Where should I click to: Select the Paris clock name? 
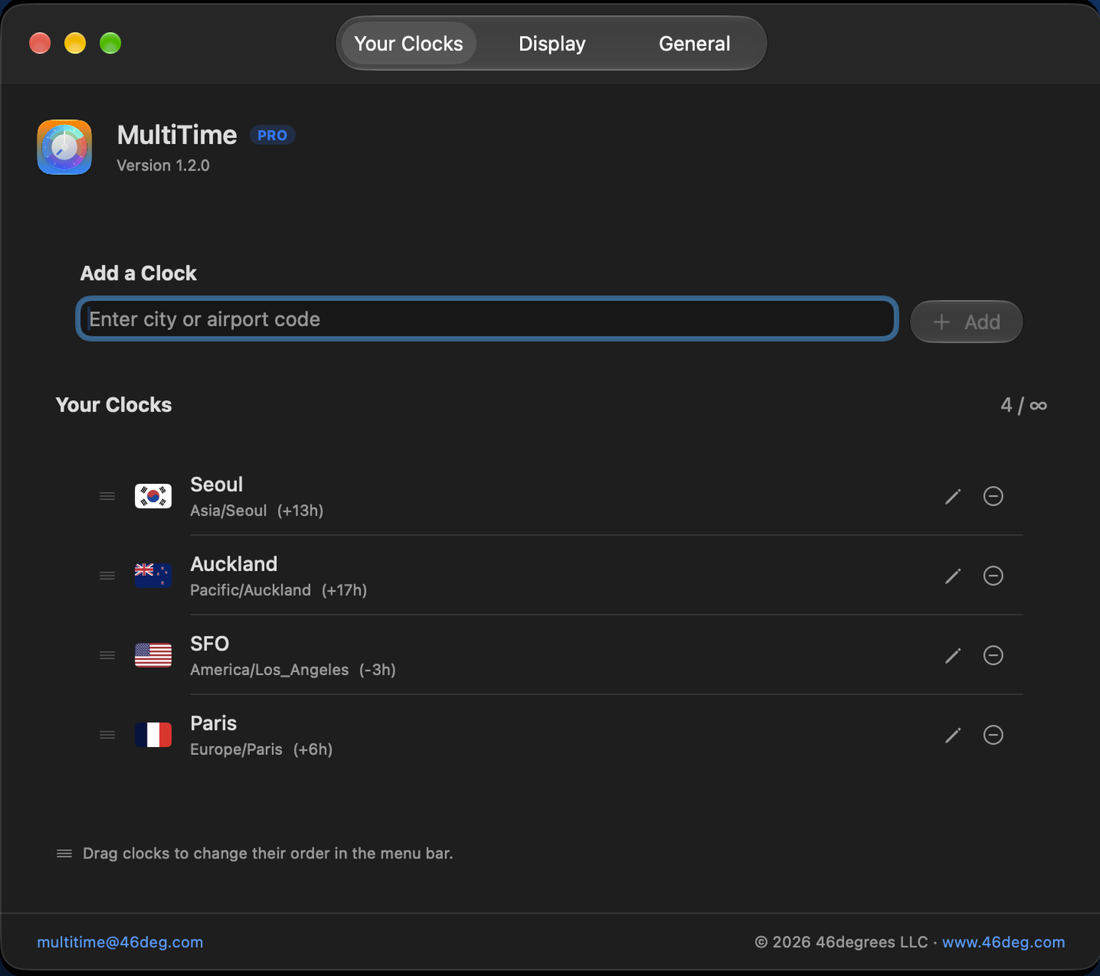(213, 723)
